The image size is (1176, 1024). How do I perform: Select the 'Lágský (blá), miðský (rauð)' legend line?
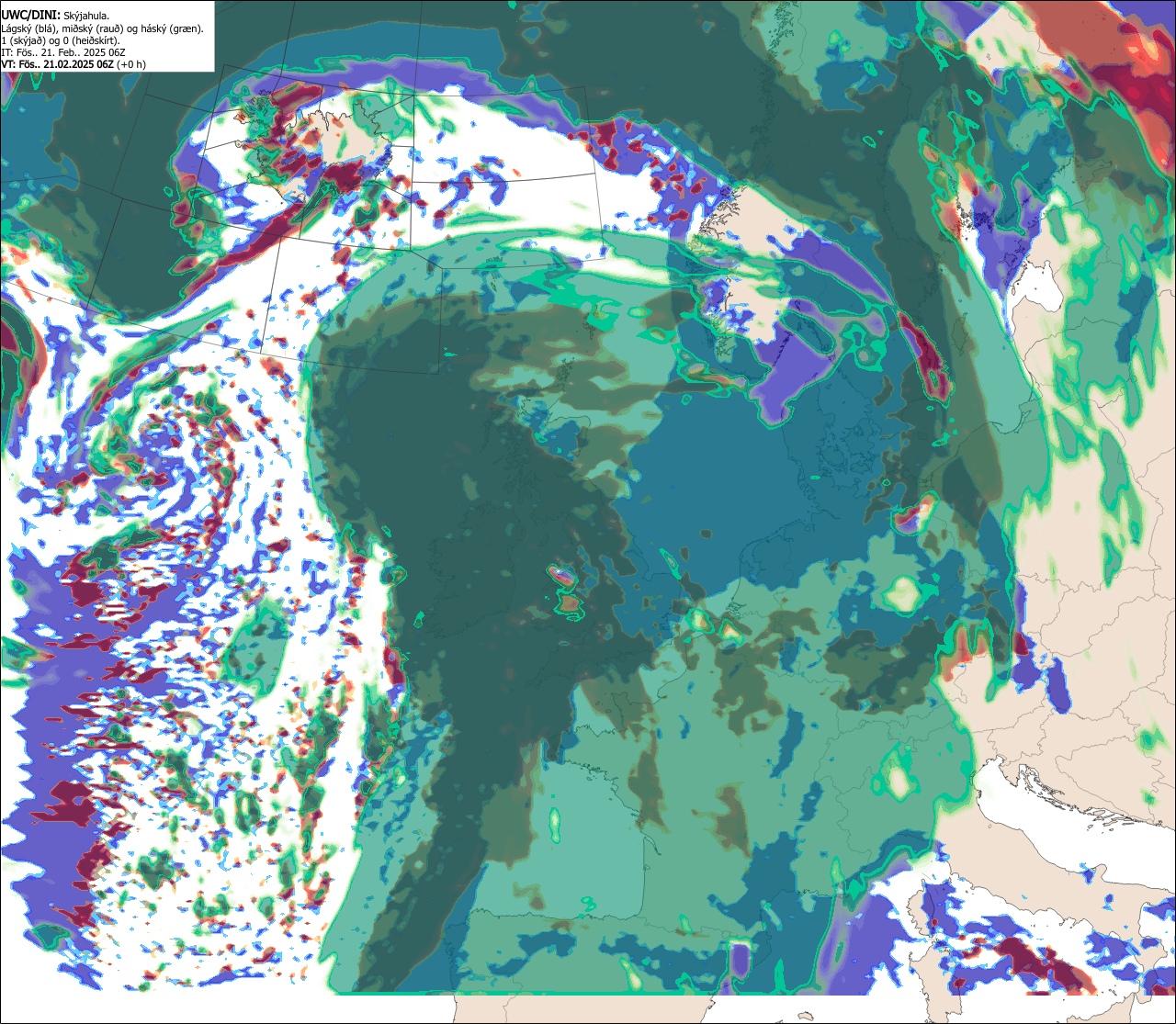pos(103,28)
